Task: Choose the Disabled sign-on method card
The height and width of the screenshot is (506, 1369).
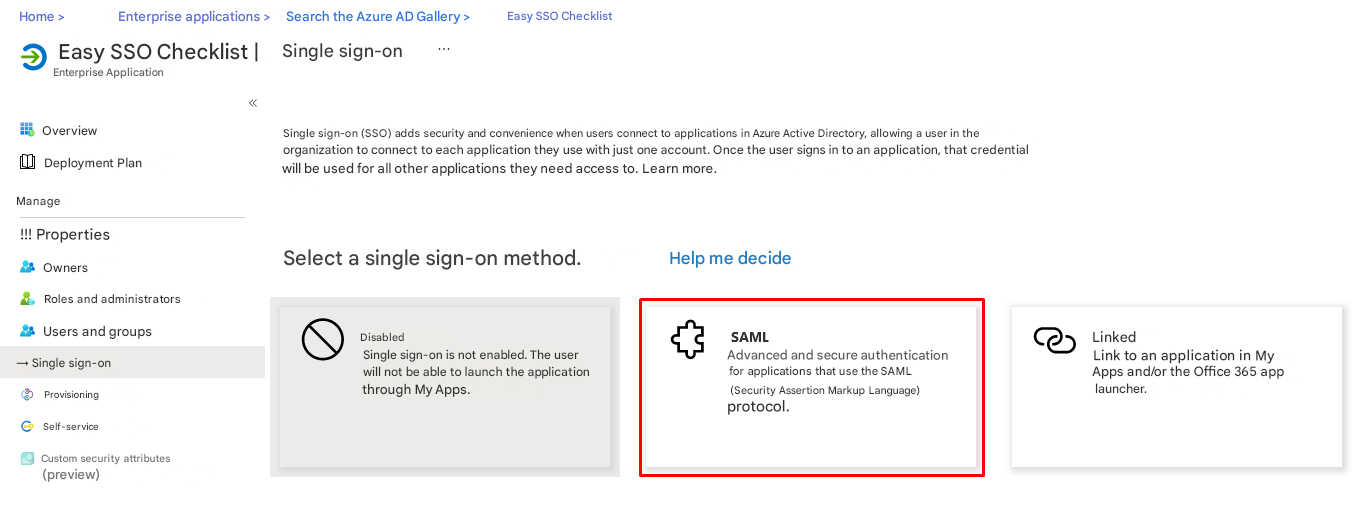Action: [445, 386]
